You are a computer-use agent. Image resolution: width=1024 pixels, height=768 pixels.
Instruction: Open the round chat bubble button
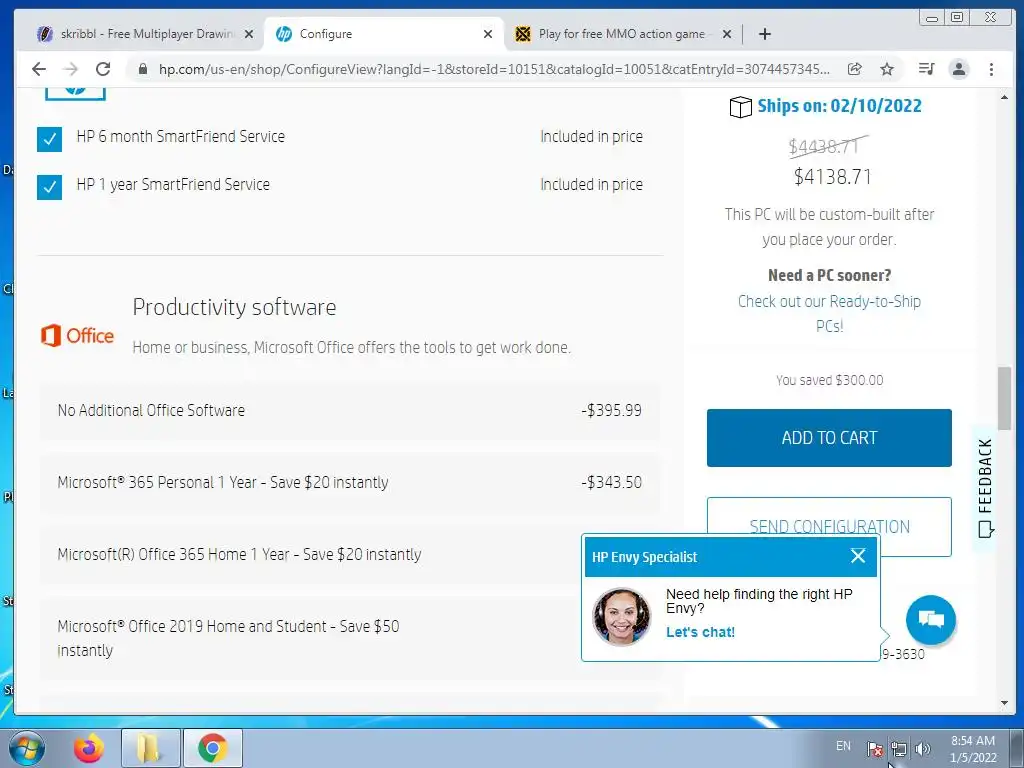point(930,619)
